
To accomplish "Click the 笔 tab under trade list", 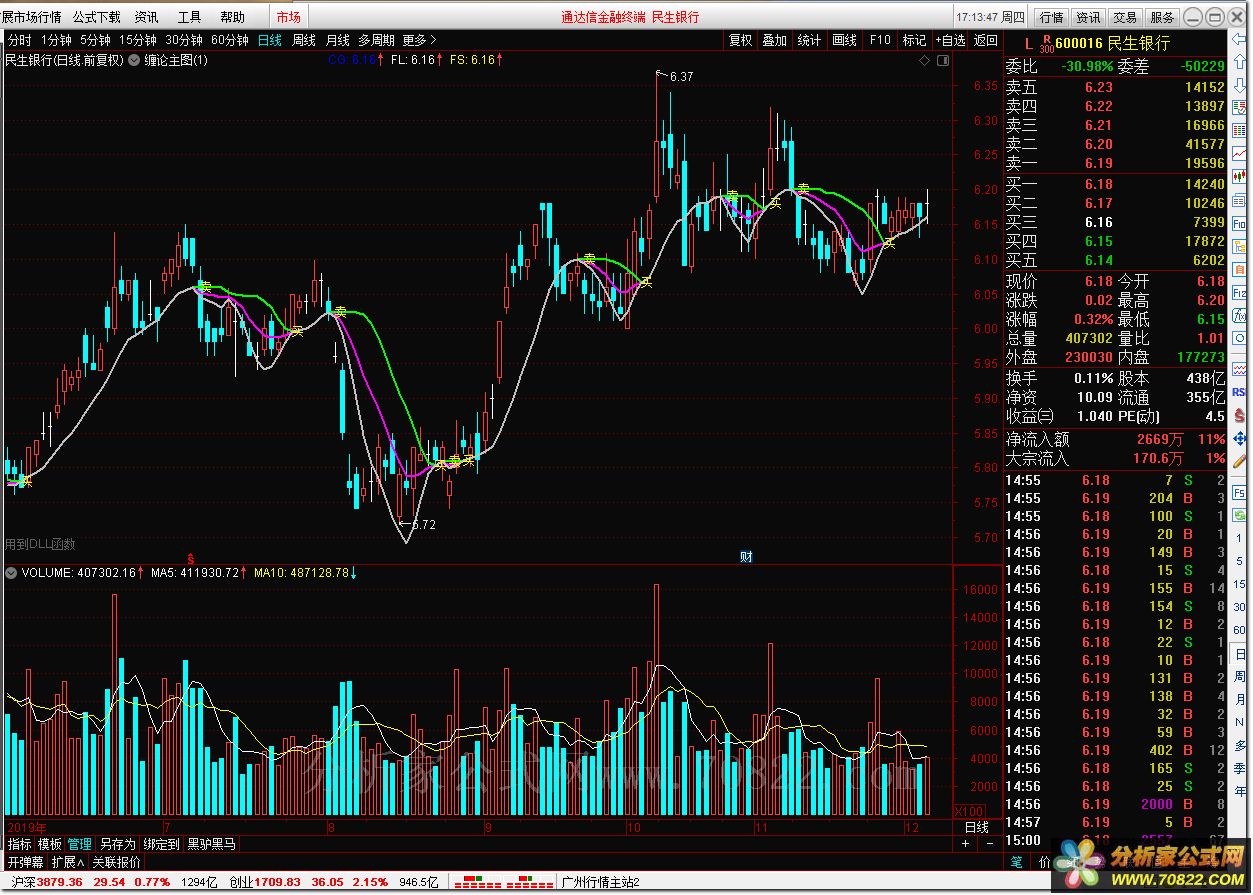I will click(1016, 861).
